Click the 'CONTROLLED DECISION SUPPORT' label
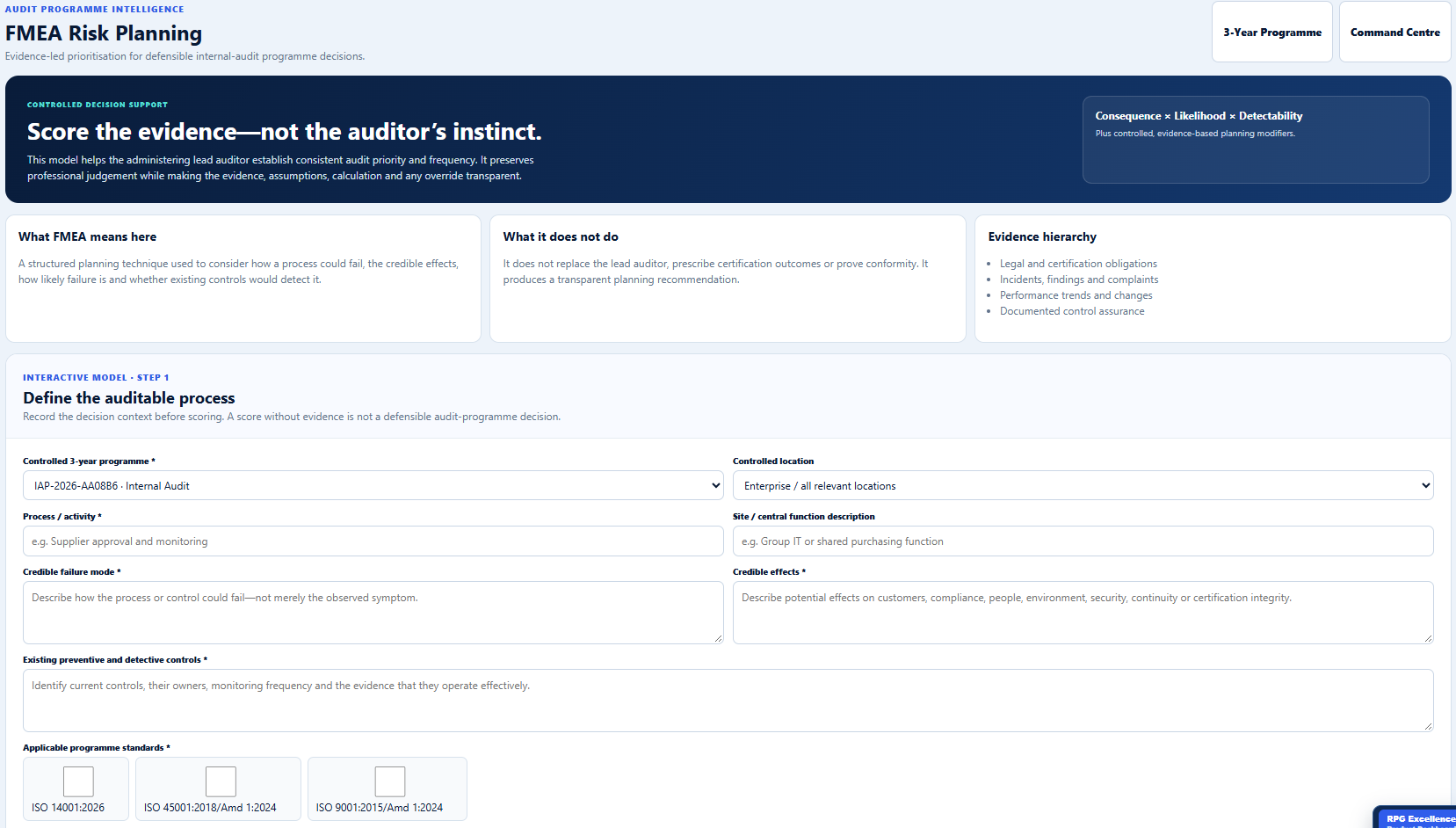Image resolution: width=1456 pixels, height=828 pixels. pyautogui.click(x=98, y=105)
